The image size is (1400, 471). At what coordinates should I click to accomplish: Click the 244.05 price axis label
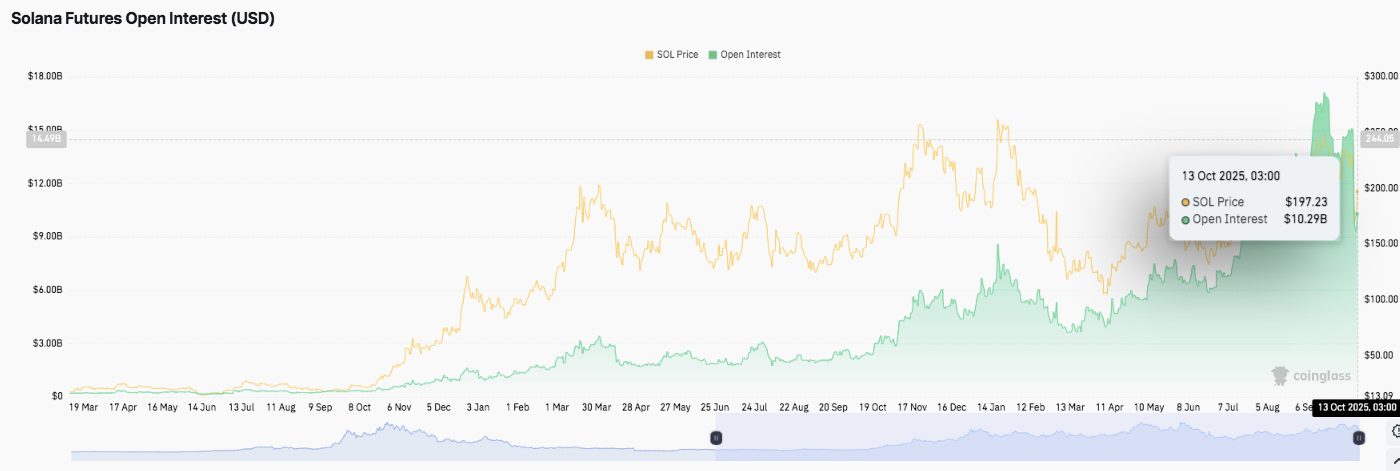pyautogui.click(x=1380, y=140)
